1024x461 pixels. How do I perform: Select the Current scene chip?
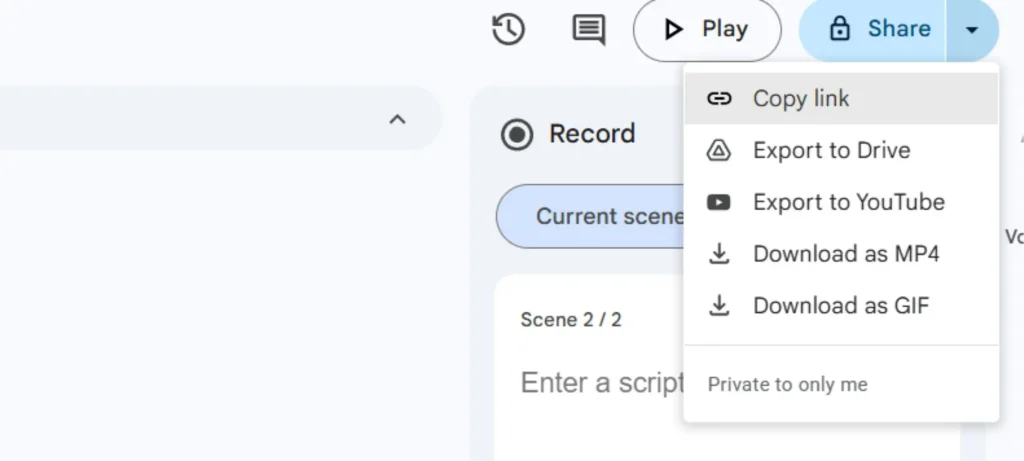pos(590,216)
